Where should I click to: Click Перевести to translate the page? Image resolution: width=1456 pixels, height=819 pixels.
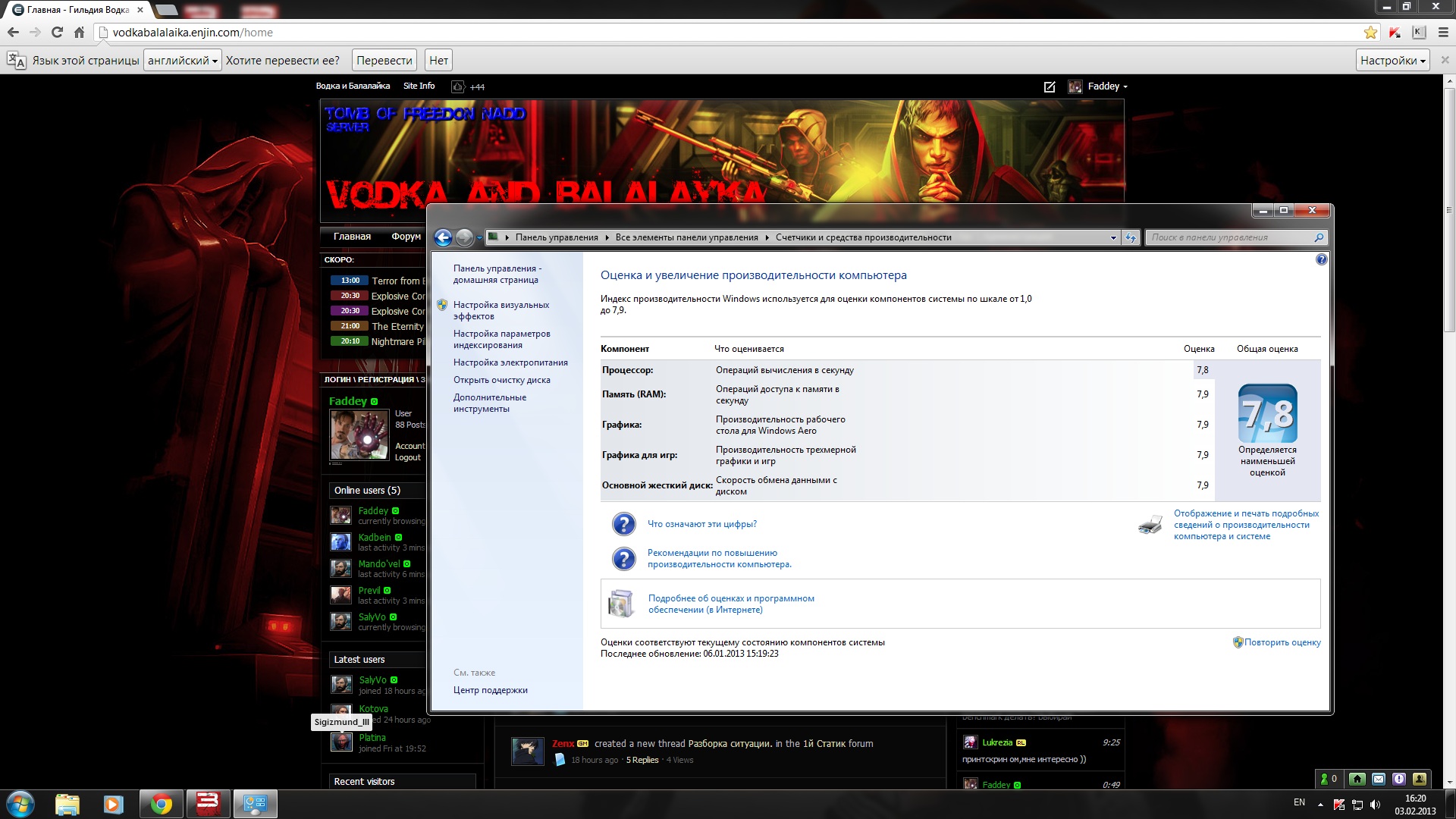pyautogui.click(x=384, y=61)
